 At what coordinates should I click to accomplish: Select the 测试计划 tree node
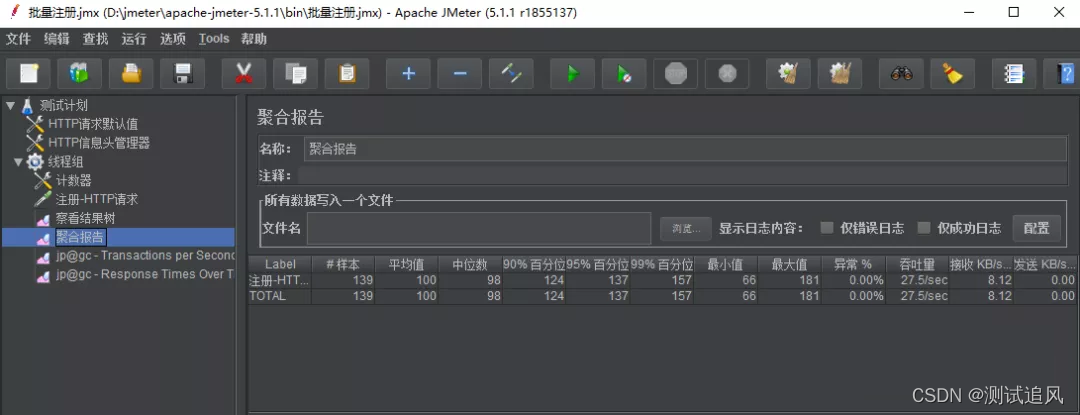(63, 105)
